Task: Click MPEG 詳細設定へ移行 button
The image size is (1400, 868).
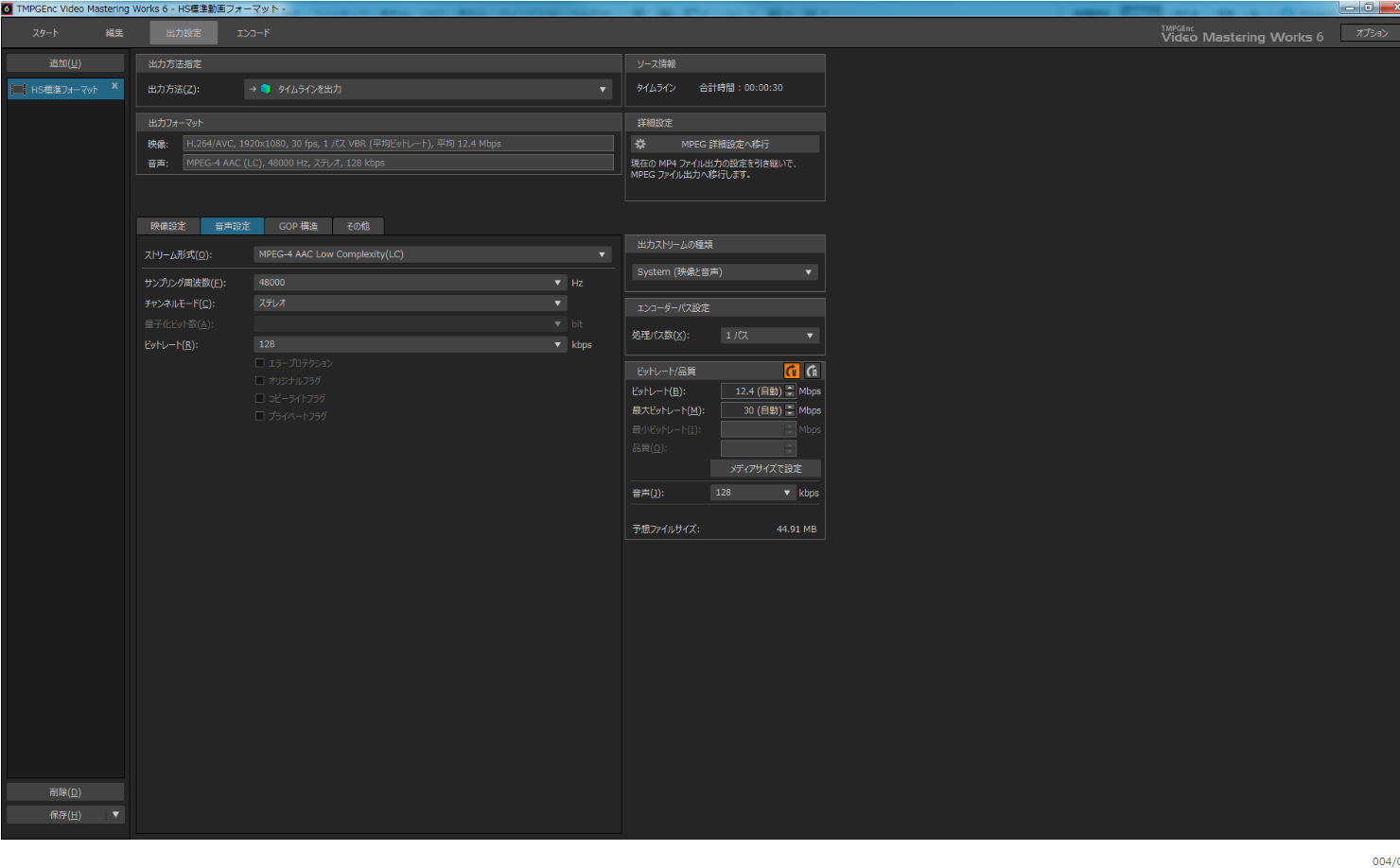Action: (x=725, y=144)
